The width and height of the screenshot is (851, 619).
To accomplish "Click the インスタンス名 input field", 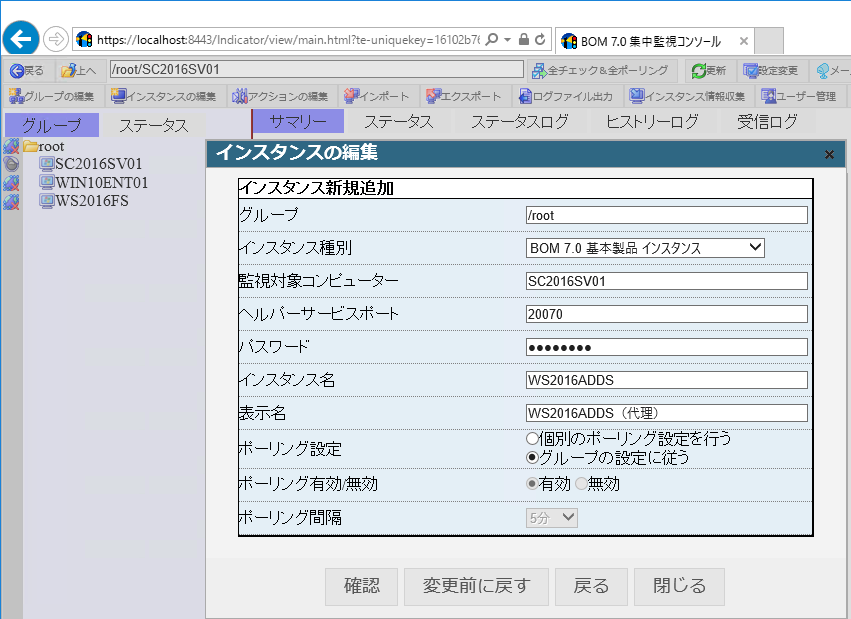I will [x=666, y=380].
